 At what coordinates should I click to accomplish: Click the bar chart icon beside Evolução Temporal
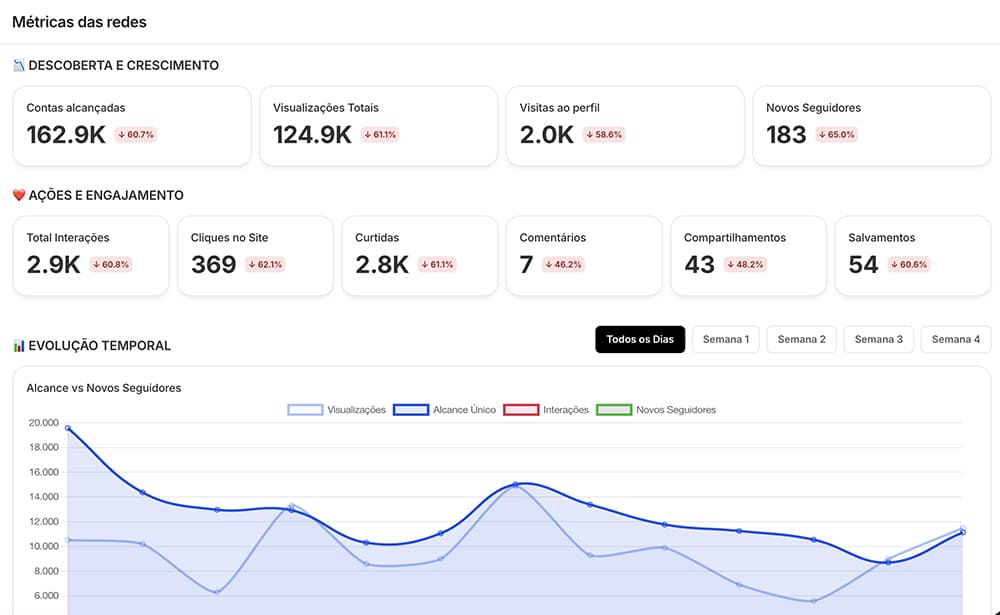click(19, 346)
